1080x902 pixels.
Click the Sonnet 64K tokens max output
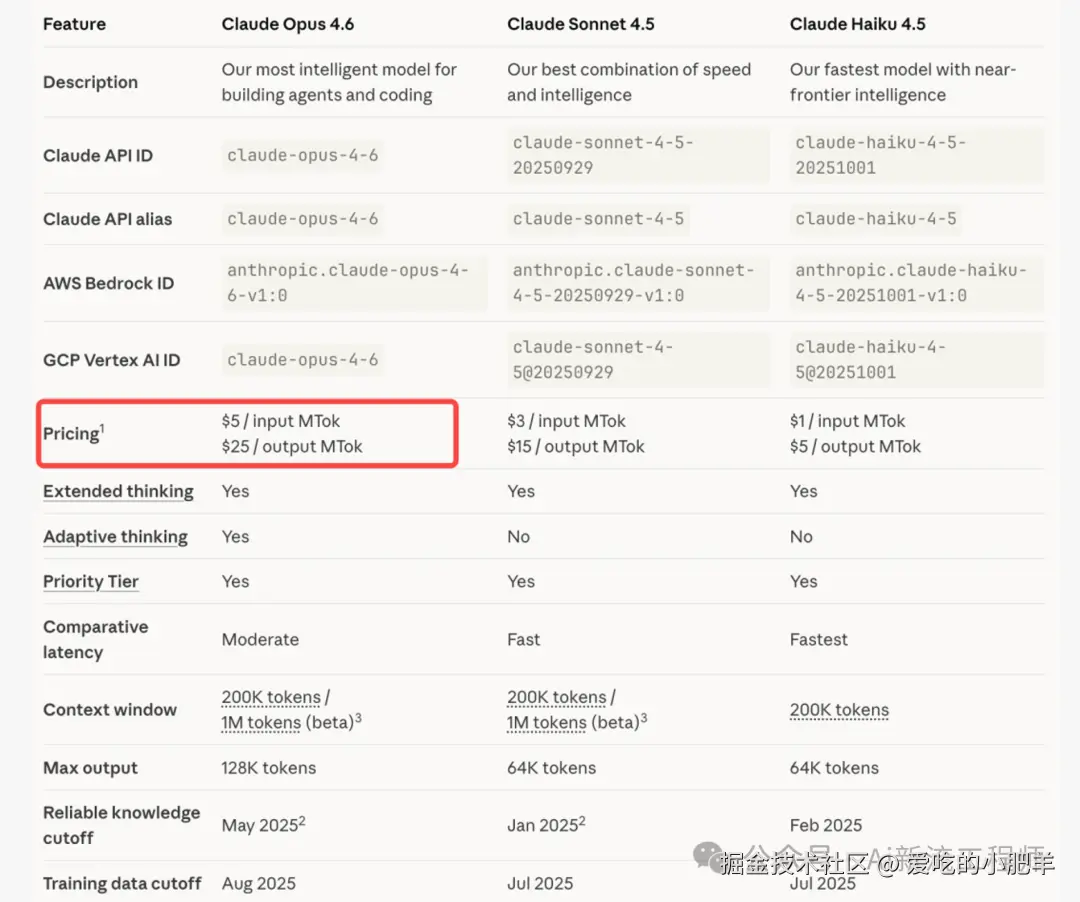coord(551,768)
